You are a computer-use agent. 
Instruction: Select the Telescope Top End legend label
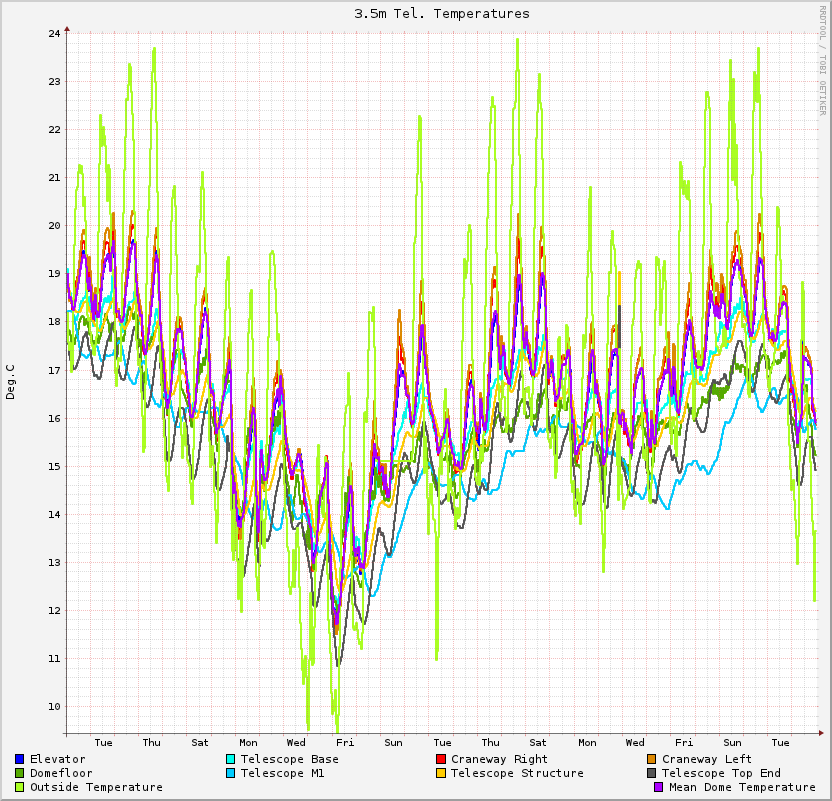pos(721,773)
